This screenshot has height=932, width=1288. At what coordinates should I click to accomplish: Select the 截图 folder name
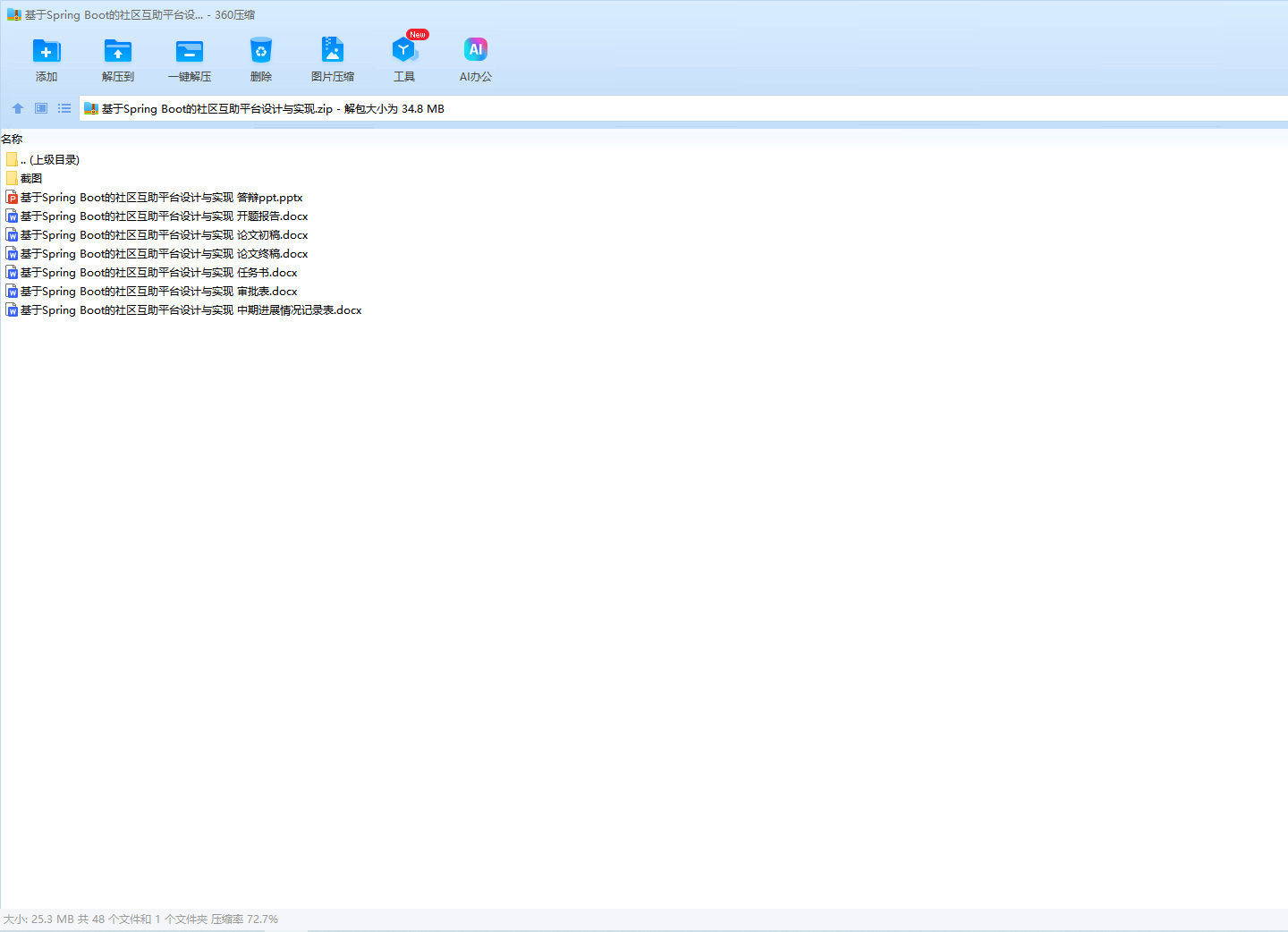coord(31,178)
